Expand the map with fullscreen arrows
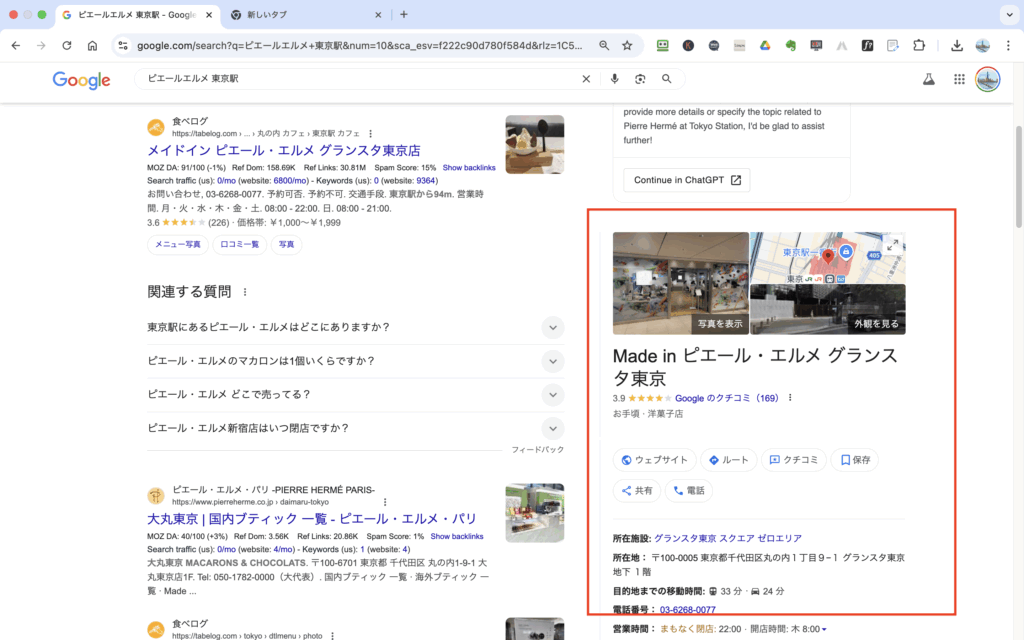This screenshot has width=1024, height=640. [892, 246]
